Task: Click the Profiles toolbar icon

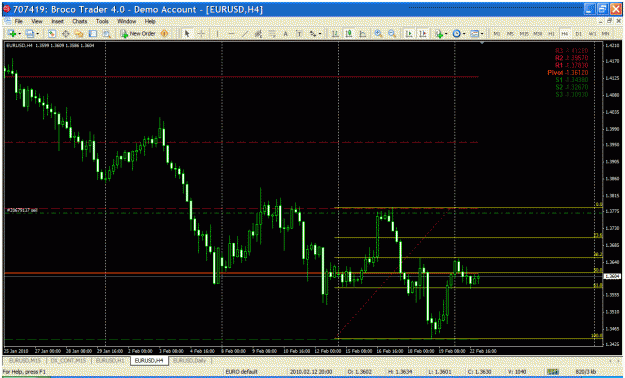Action: (x=30, y=34)
